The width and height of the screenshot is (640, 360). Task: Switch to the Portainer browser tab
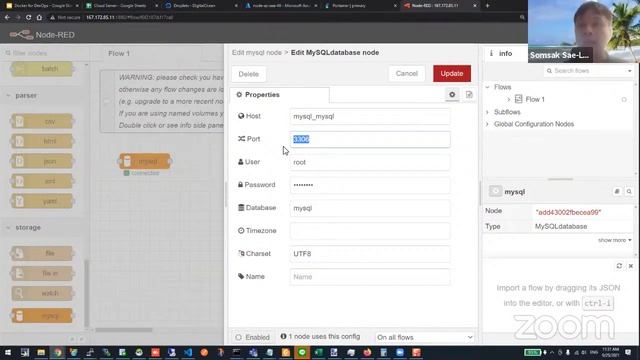[x=361, y=6]
